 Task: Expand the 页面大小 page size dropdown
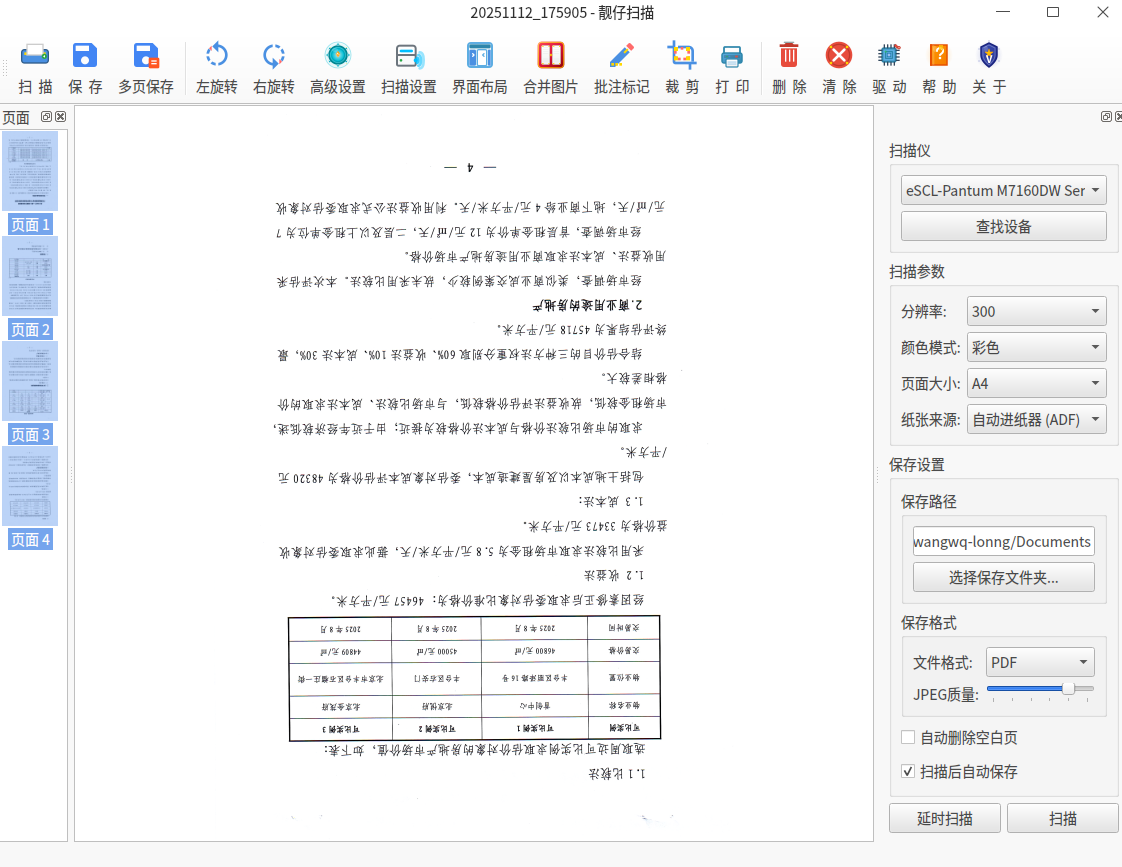point(1036,383)
